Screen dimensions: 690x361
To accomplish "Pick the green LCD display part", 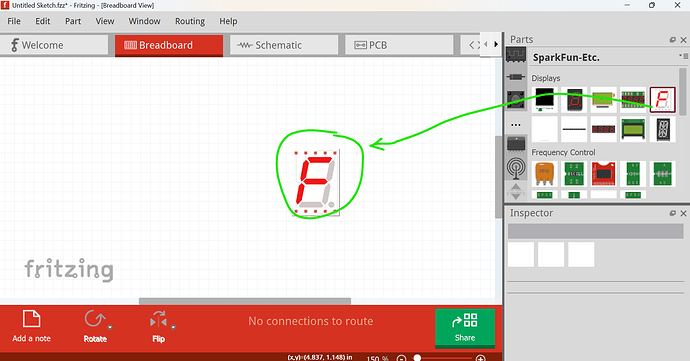I will click(x=633, y=129).
